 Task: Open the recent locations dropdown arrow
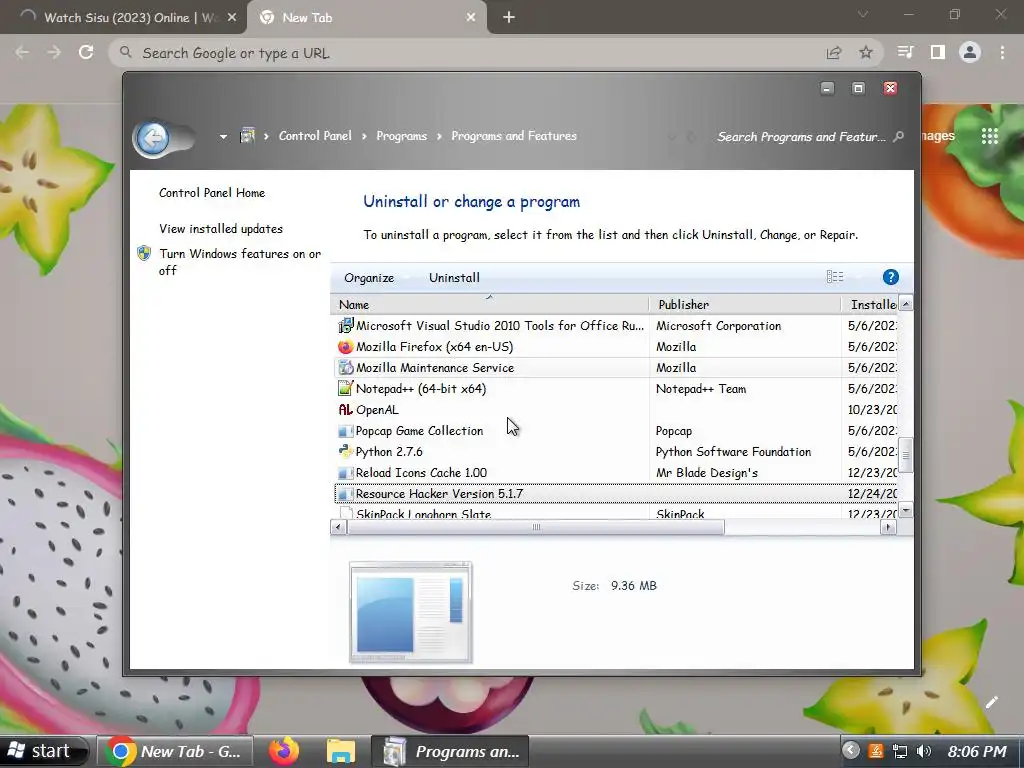(223, 136)
